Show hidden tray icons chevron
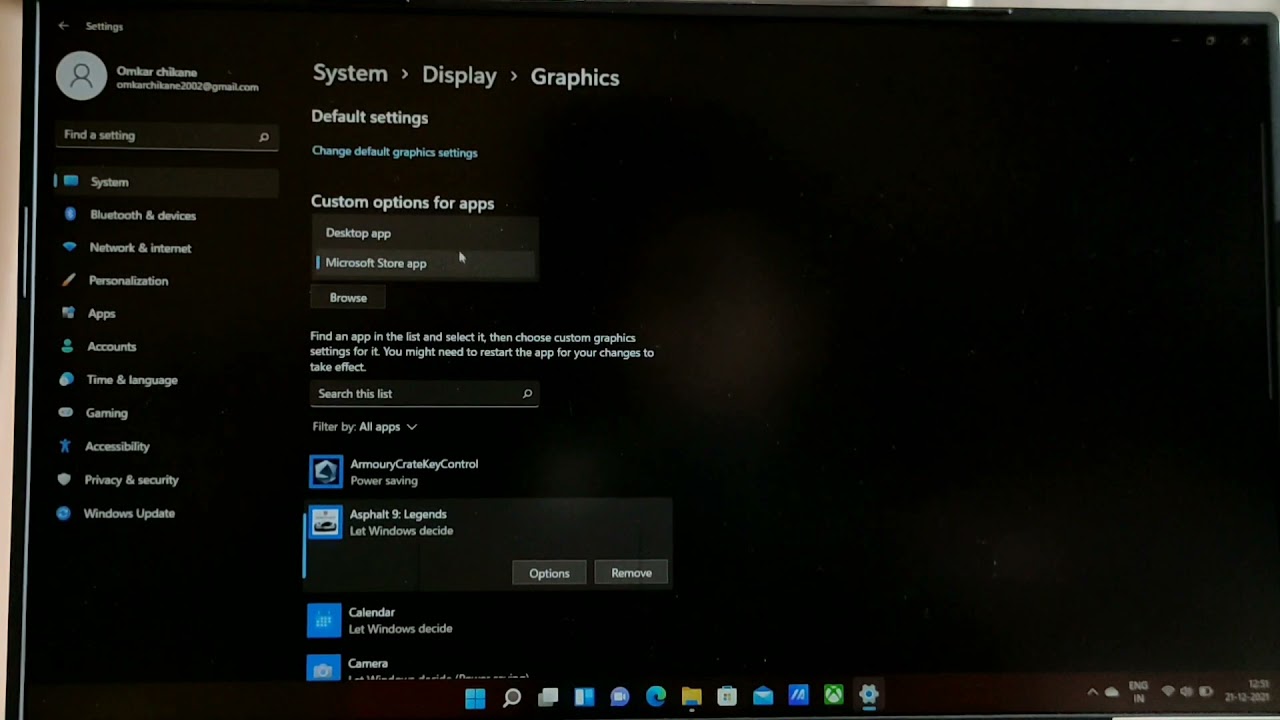This screenshot has width=1280, height=720. (x=1093, y=692)
